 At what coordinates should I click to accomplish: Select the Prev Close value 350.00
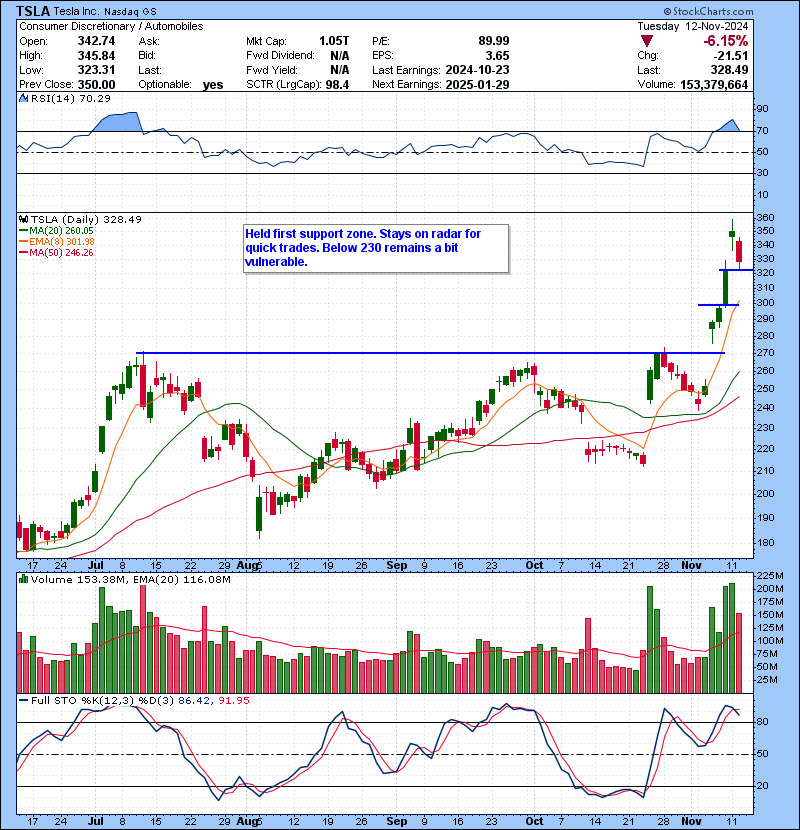coord(96,85)
